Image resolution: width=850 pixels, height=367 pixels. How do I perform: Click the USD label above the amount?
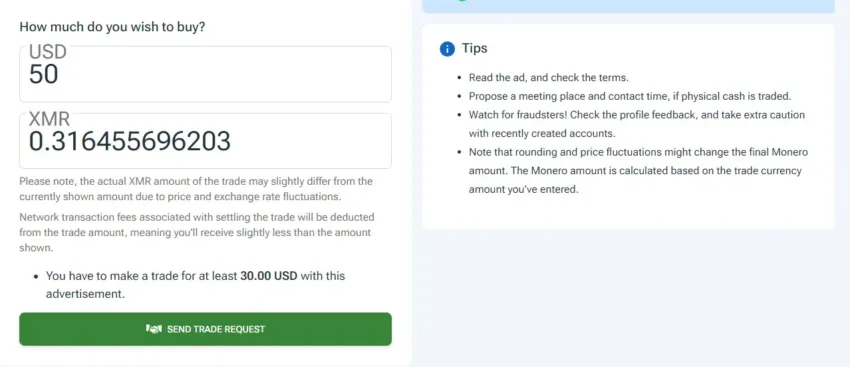tap(48, 52)
